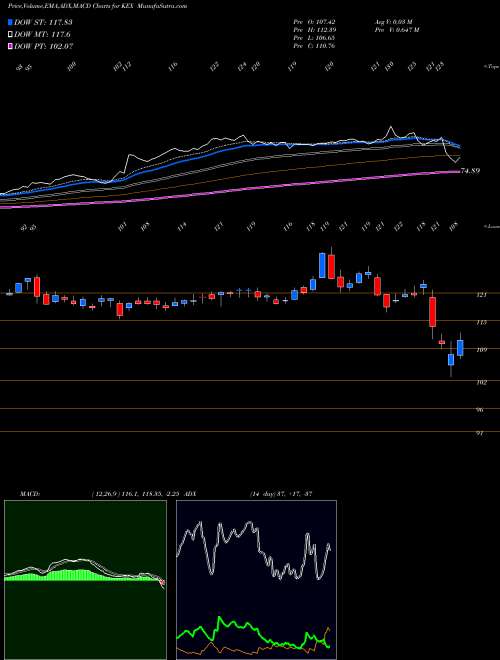The width and height of the screenshot is (500, 660).
Task: Click the blue DOW ST legend marker
Action: [x=11, y=22]
